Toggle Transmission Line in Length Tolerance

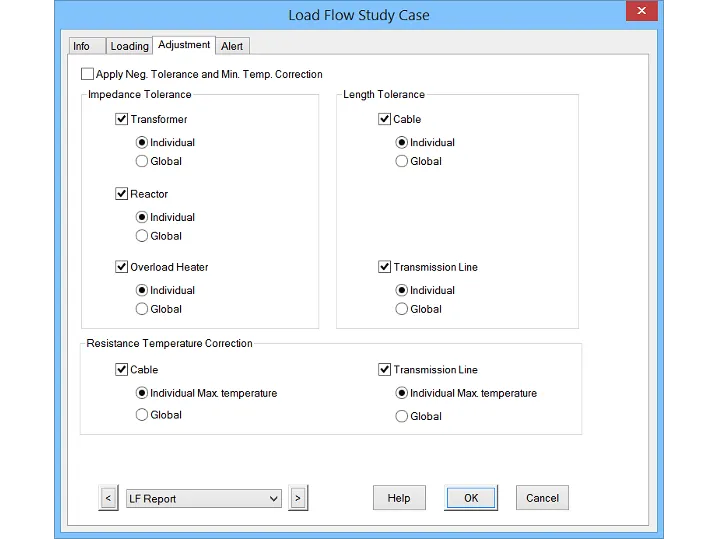point(384,267)
